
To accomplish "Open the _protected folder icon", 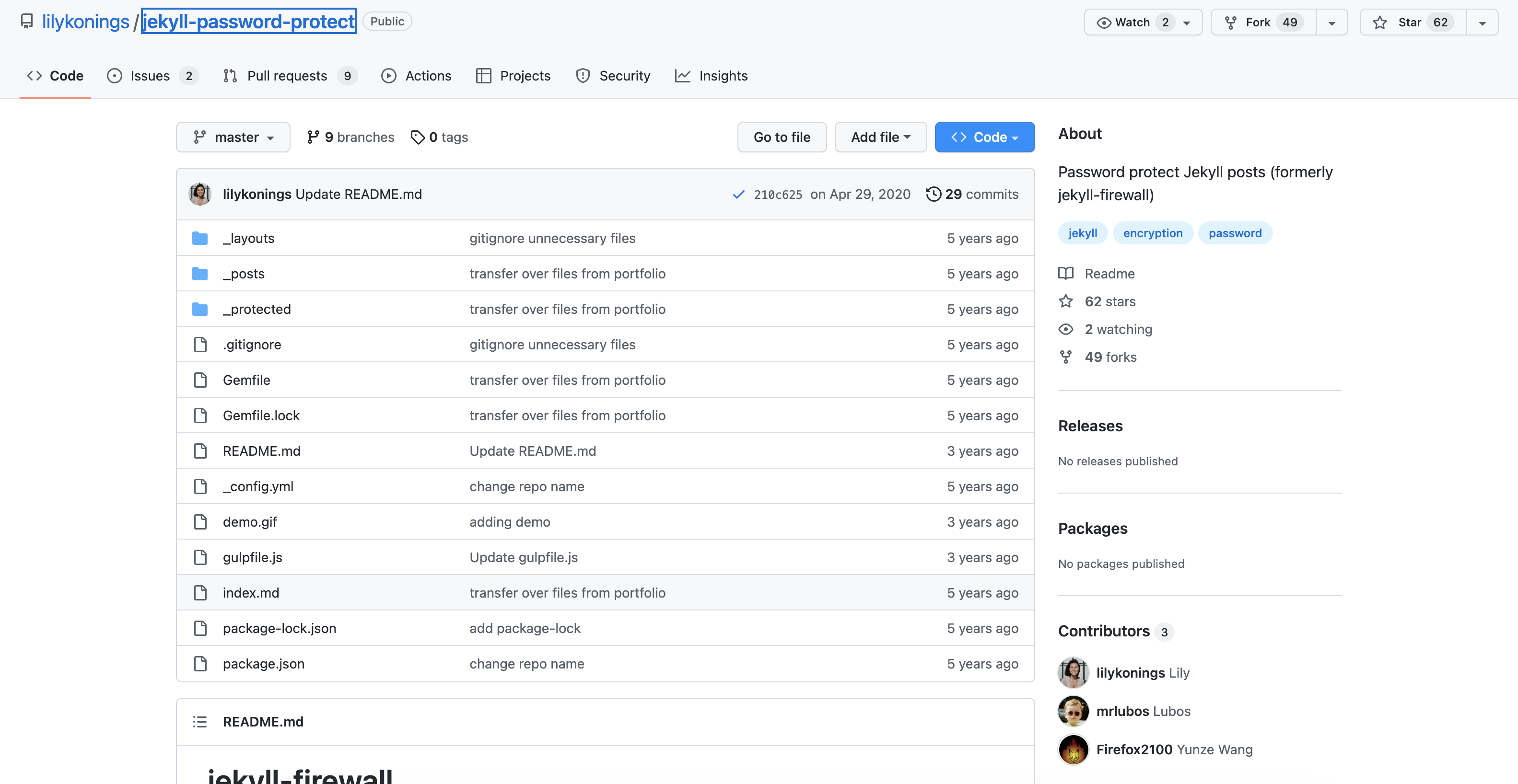I will pyautogui.click(x=200, y=309).
